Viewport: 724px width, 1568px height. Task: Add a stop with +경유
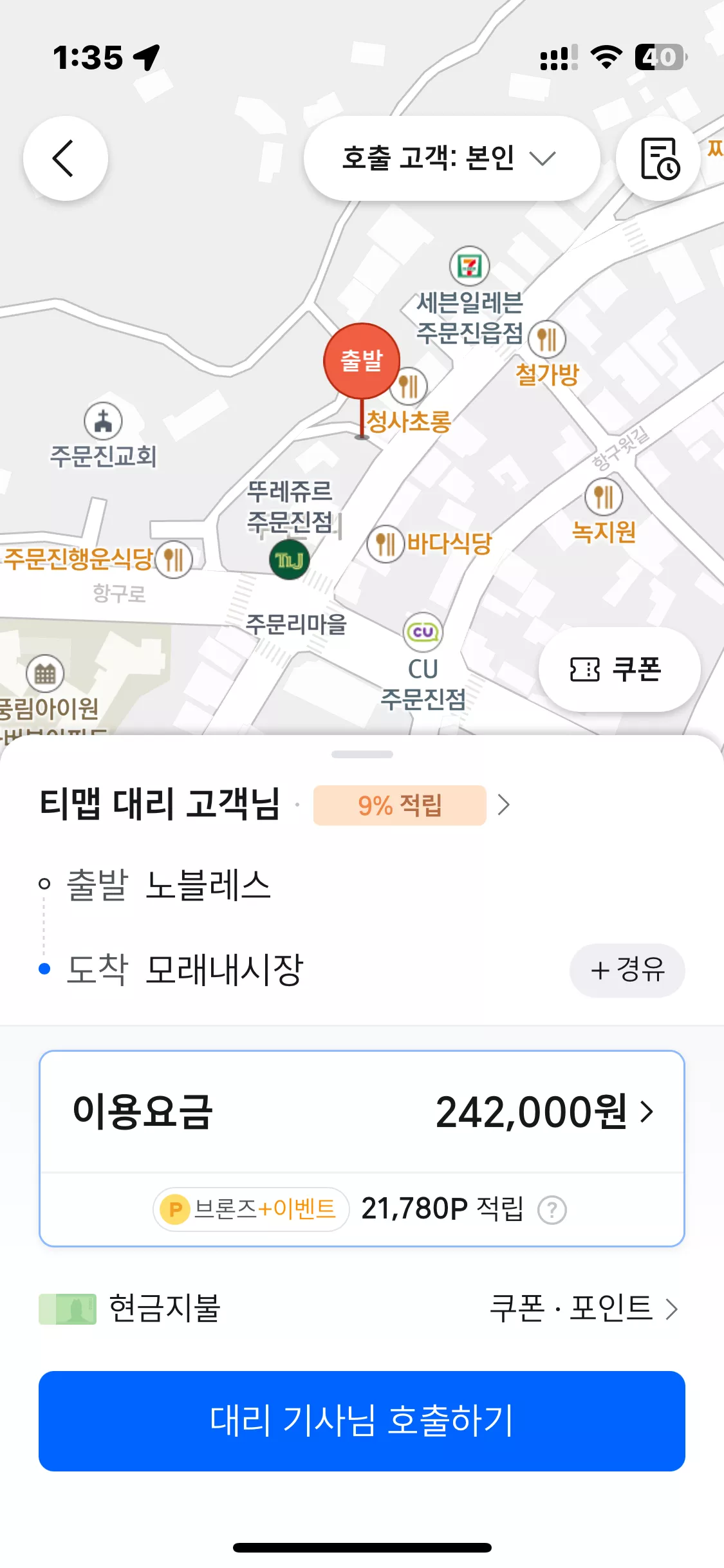627,970
